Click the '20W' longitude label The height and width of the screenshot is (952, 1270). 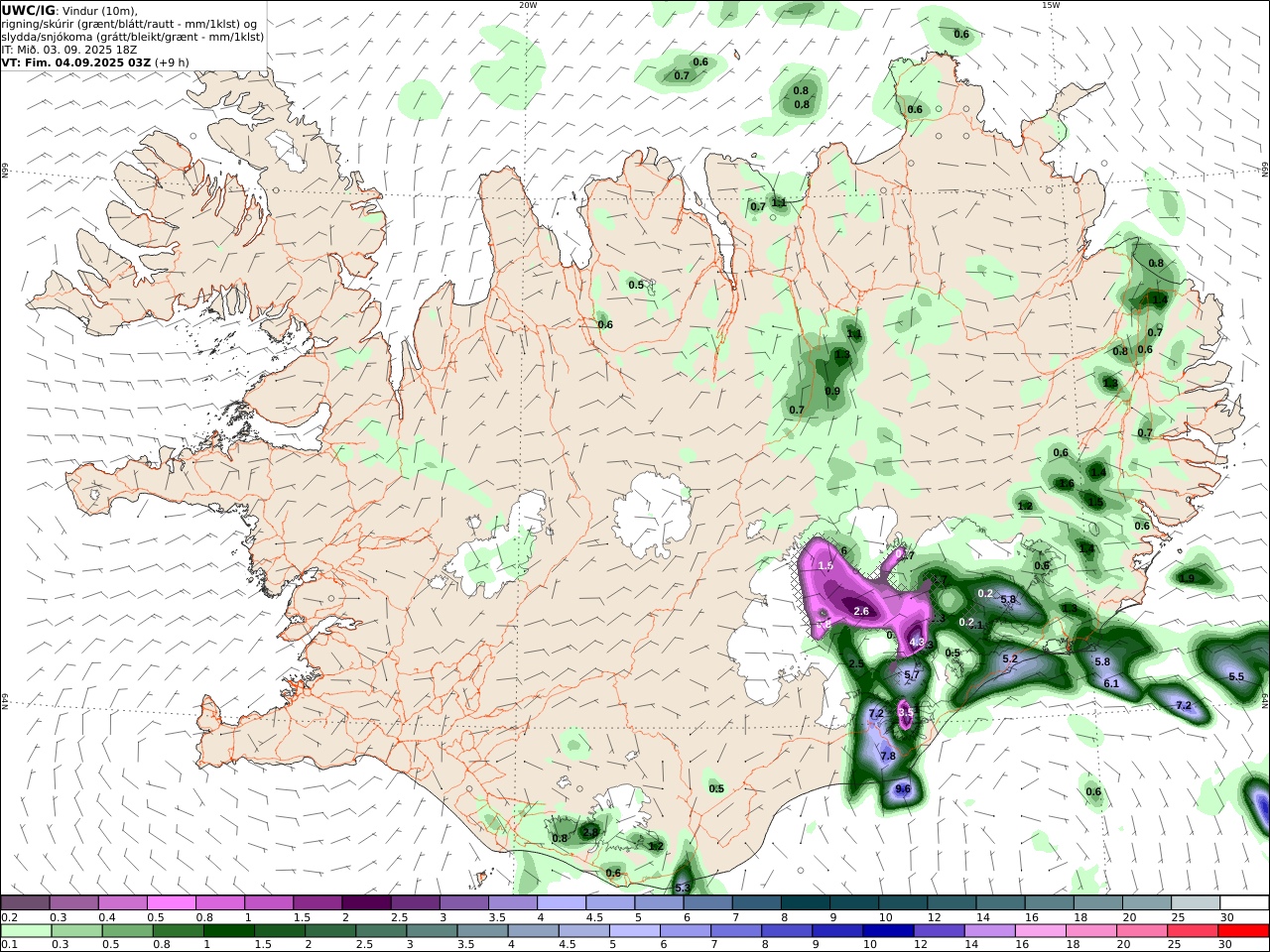[x=528, y=5]
